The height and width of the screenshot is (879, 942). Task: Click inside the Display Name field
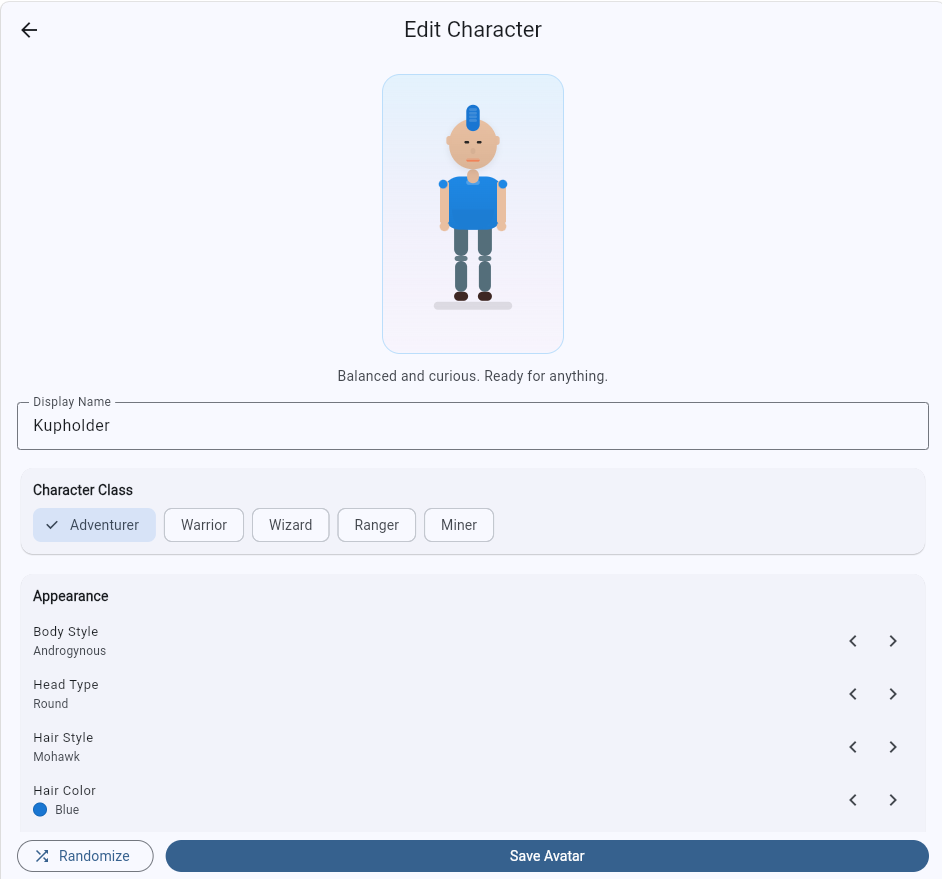pyautogui.click(x=472, y=426)
